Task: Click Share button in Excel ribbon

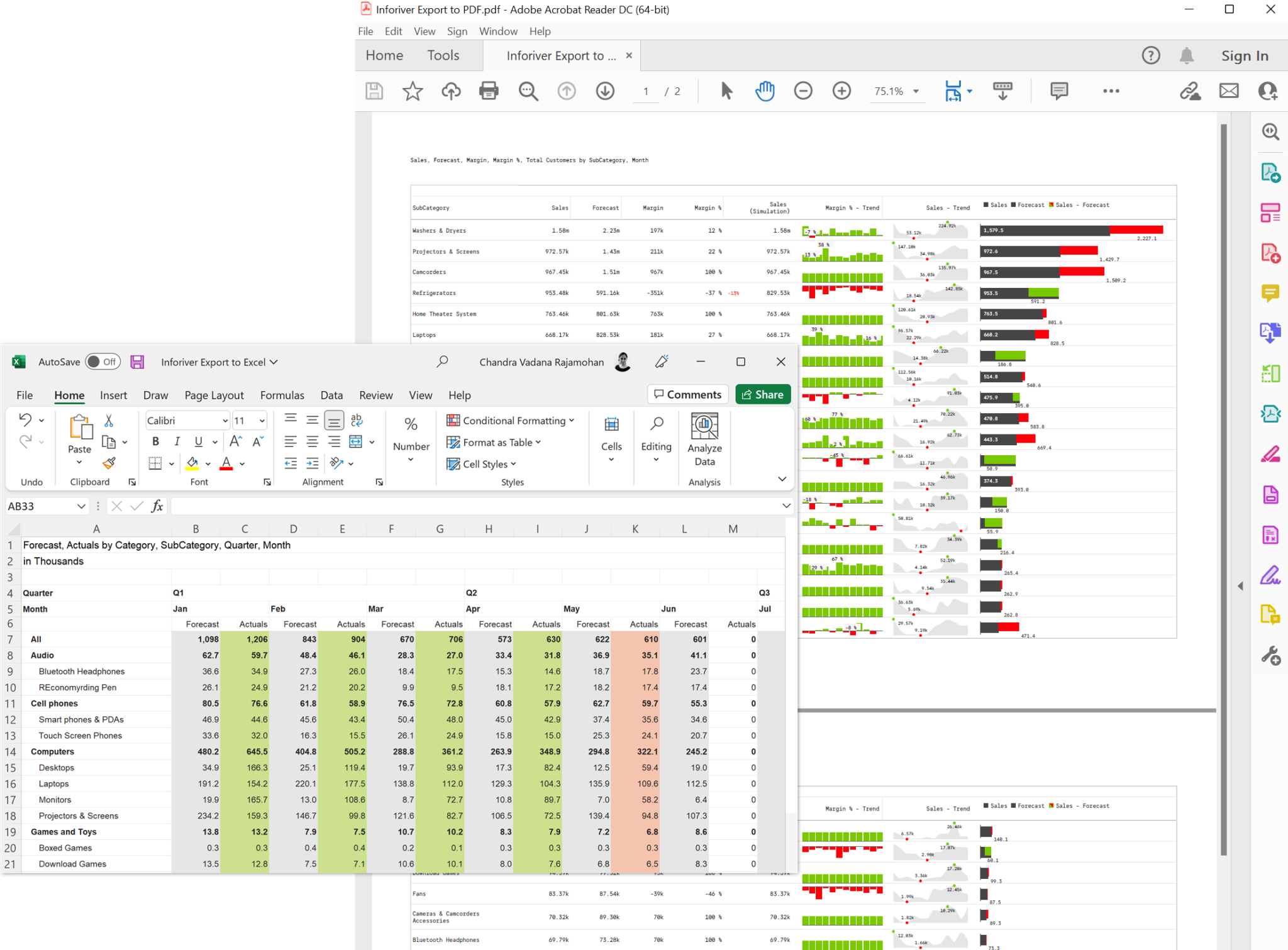Action: (x=762, y=394)
